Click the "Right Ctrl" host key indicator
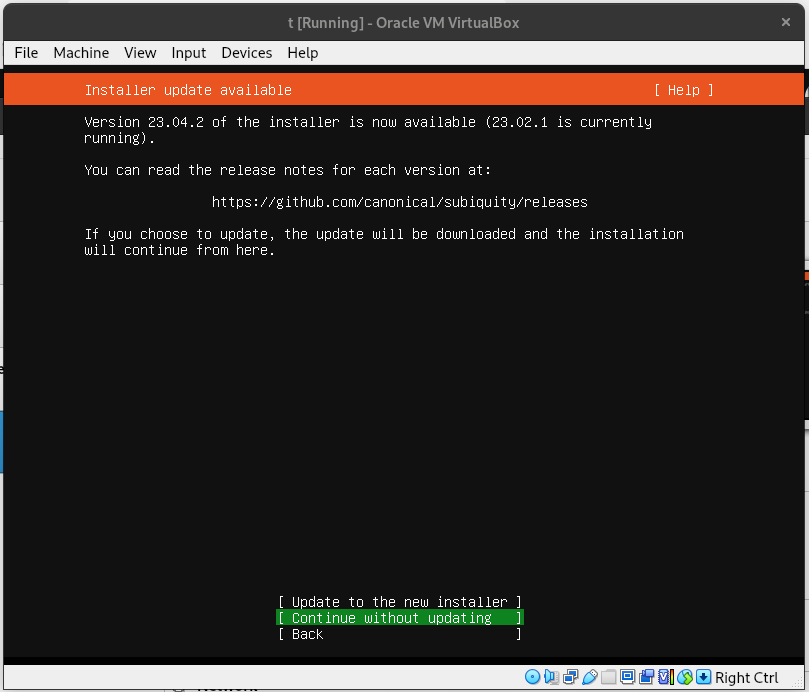This screenshot has height=692, width=809. click(x=746, y=678)
